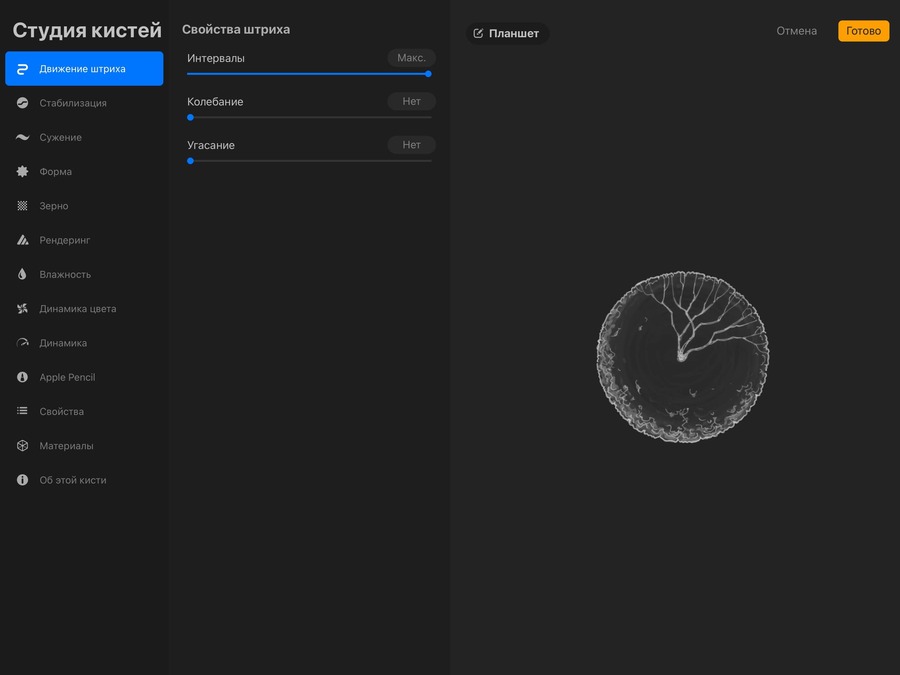Click the Колебание slider track
The height and width of the screenshot is (675, 900).
pos(309,117)
